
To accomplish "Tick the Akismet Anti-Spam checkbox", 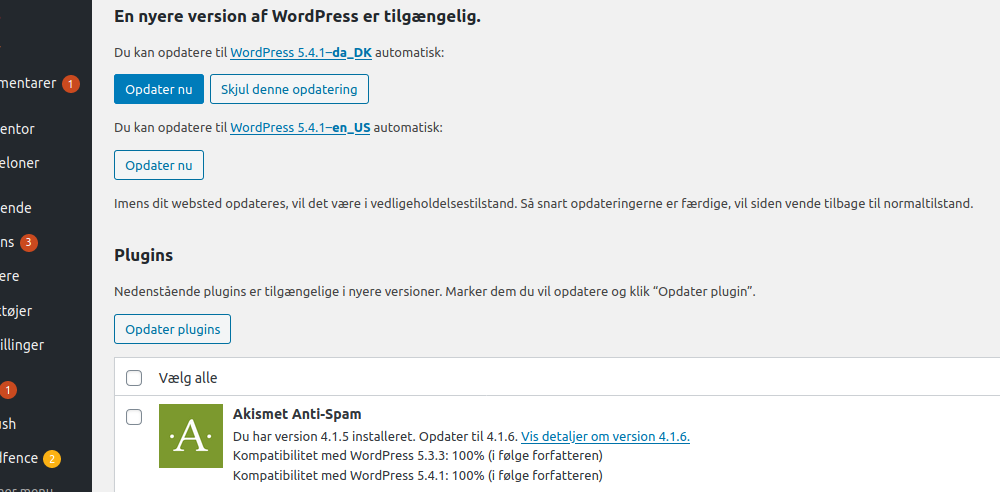I will click(134, 417).
